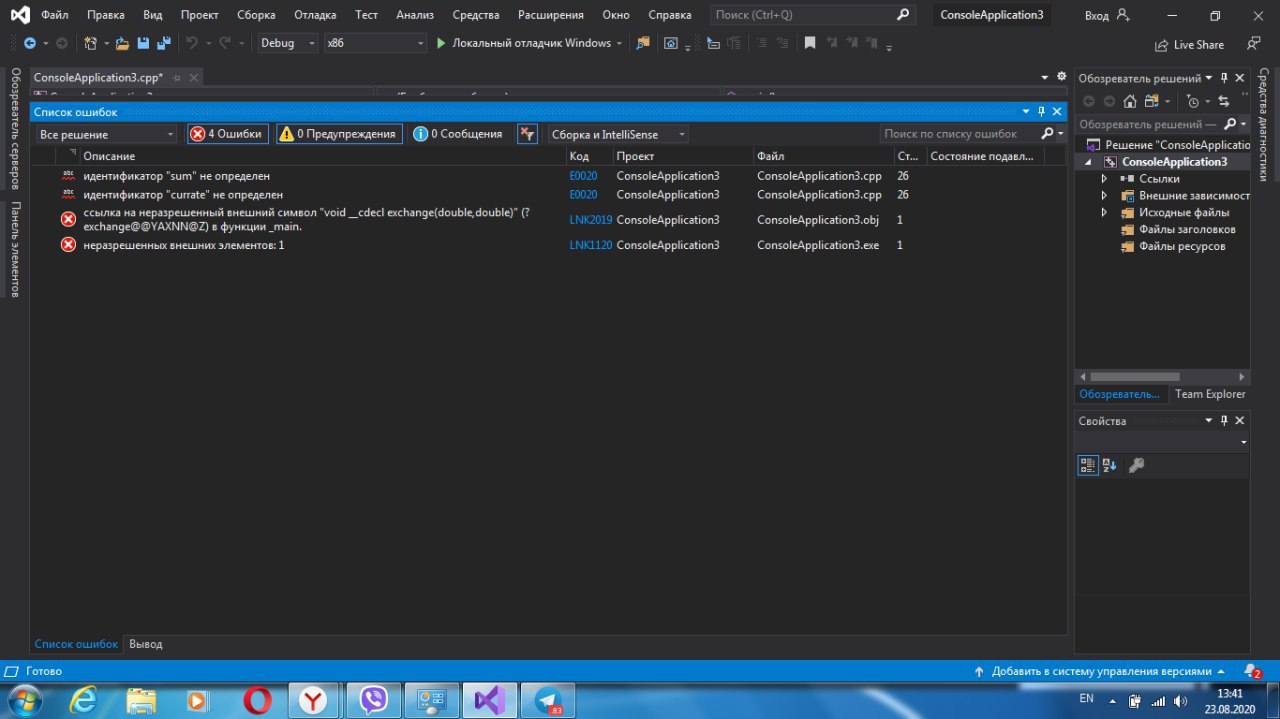This screenshot has width=1280, height=719.
Task: Open the Правка menu
Action: point(106,15)
